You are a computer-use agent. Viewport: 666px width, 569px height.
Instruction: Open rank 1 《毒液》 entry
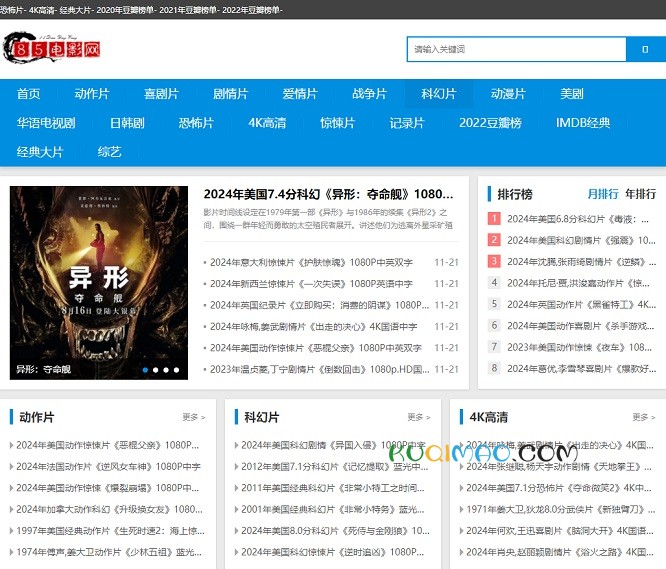pyautogui.click(x=578, y=219)
